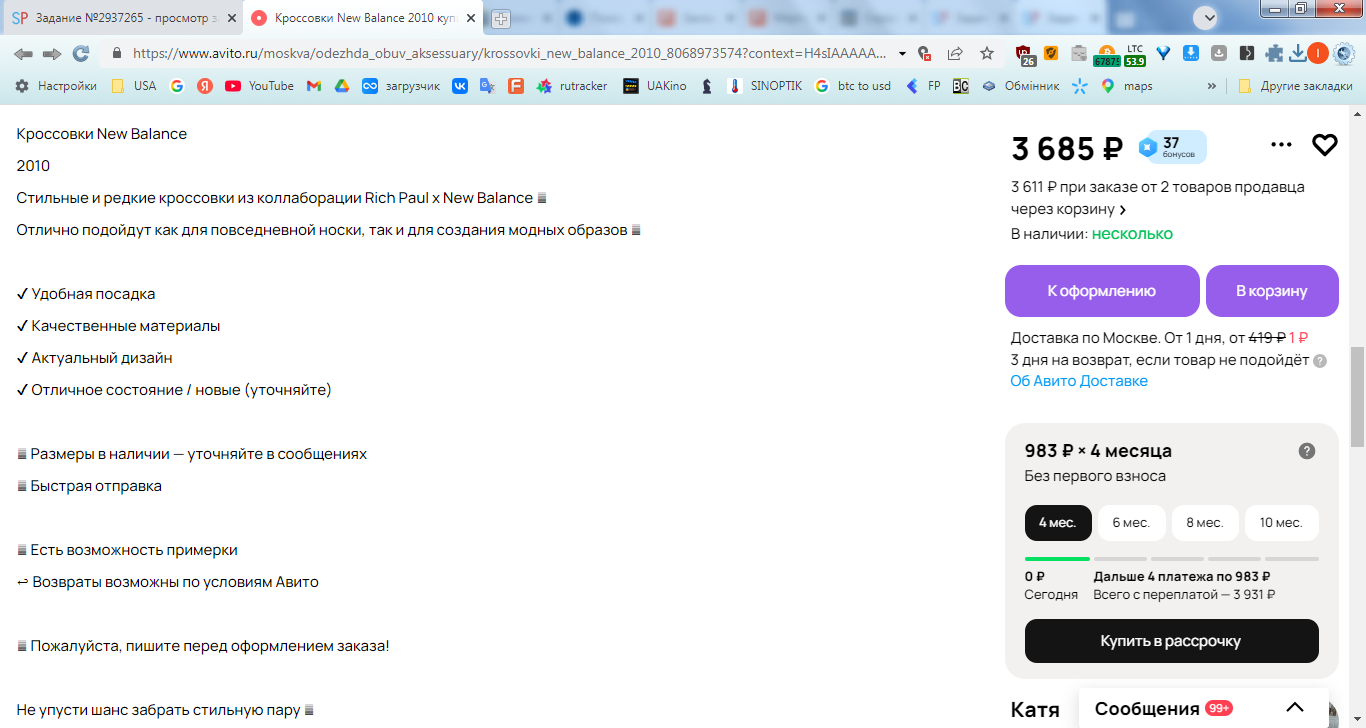The image size is (1366, 728).
Task: Open the UAKino bookmark
Action: [x=655, y=86]
